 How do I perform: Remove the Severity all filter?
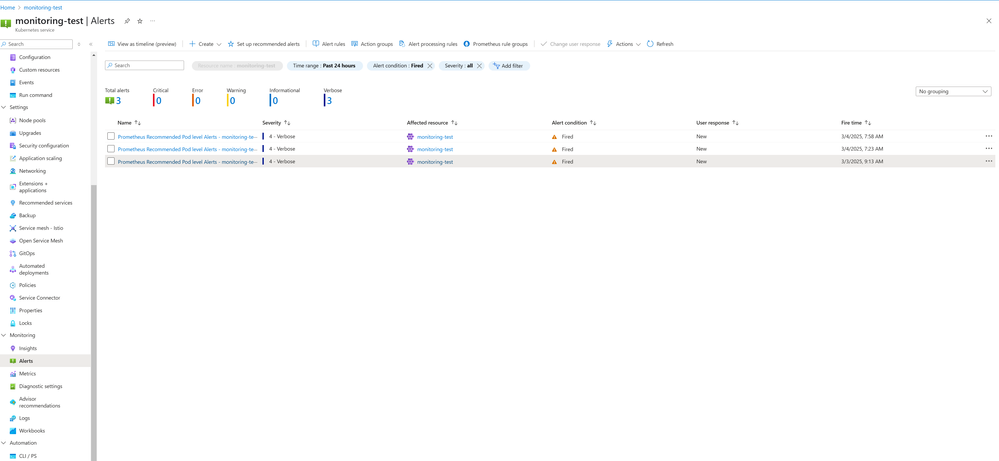pyautogui.click(x=479, y=66)
